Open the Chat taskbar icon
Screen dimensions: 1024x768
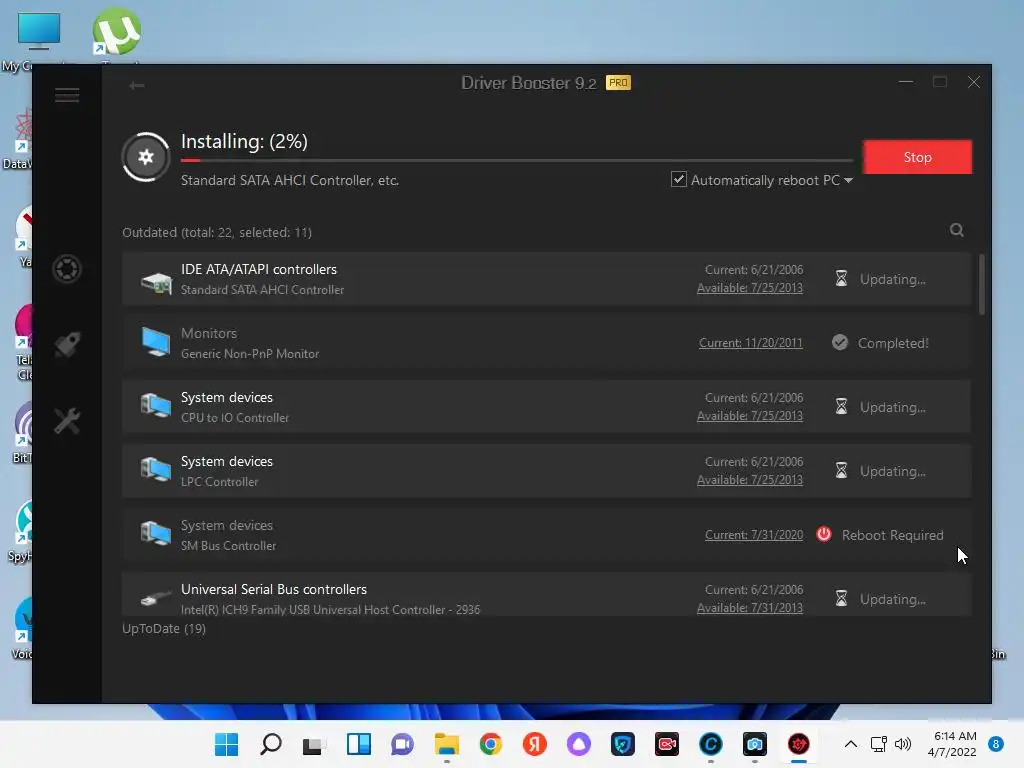click(x=402, y=744)
